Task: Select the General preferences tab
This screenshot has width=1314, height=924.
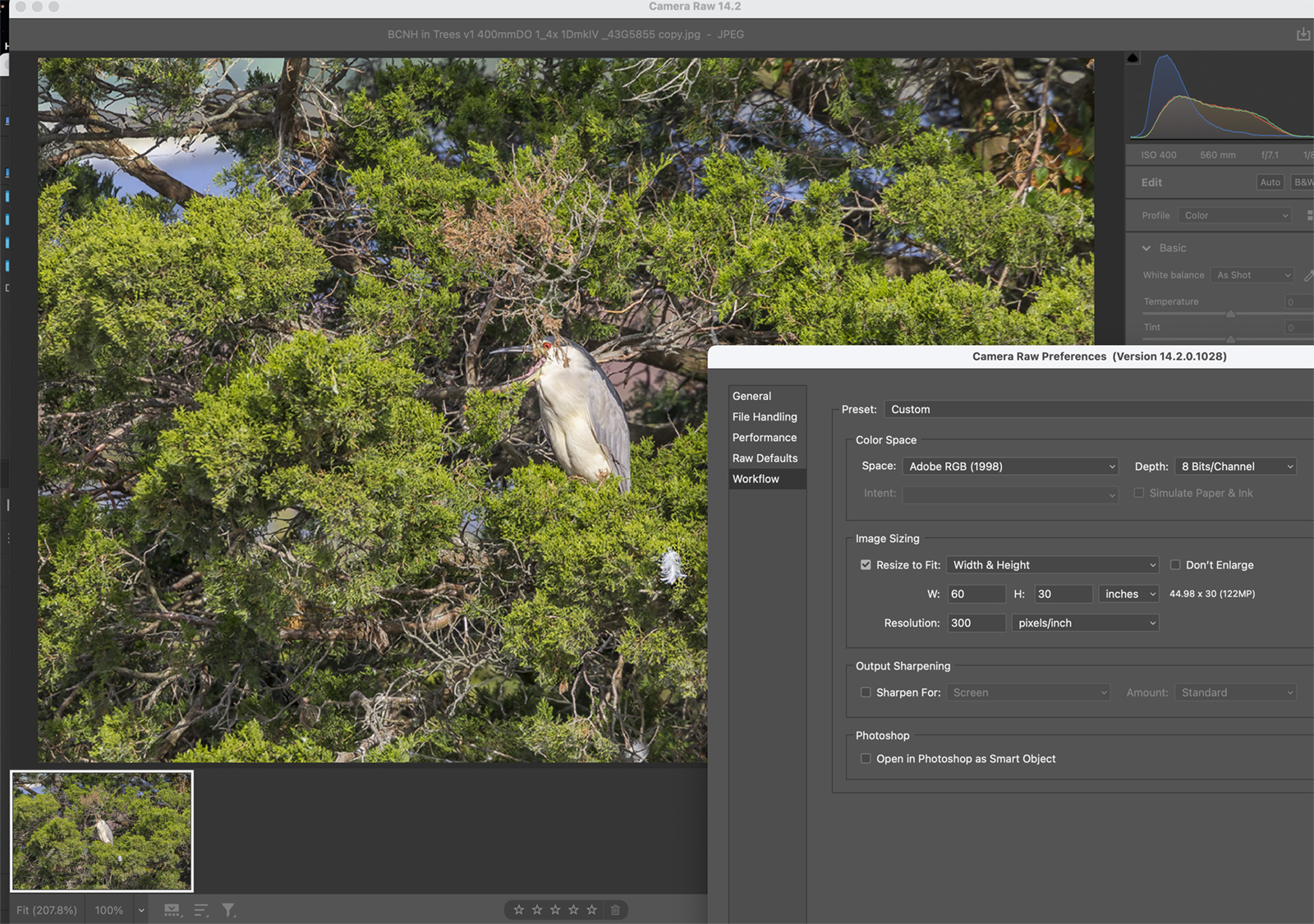Action: click(x=751, y=396)
